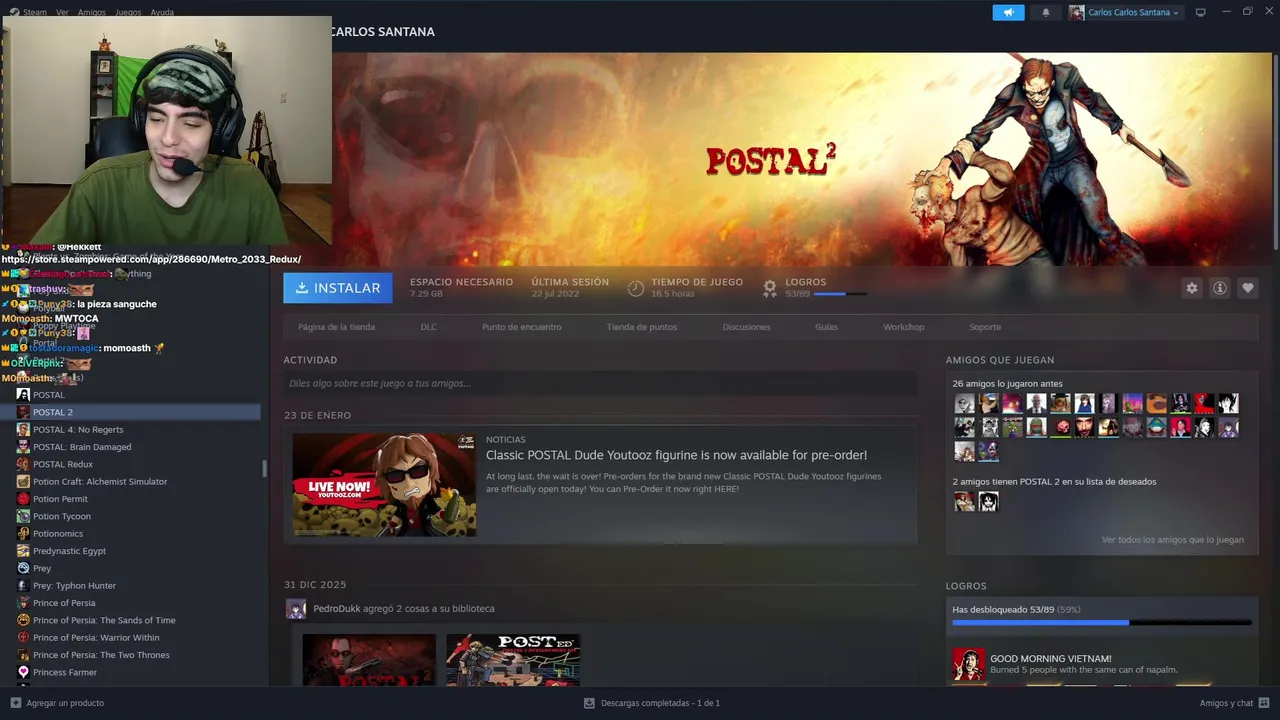The height and width of the screenshot is (720, 1280).
Task: Open the Ver menu
Action: pyautogui.click(x=62, y=12)
